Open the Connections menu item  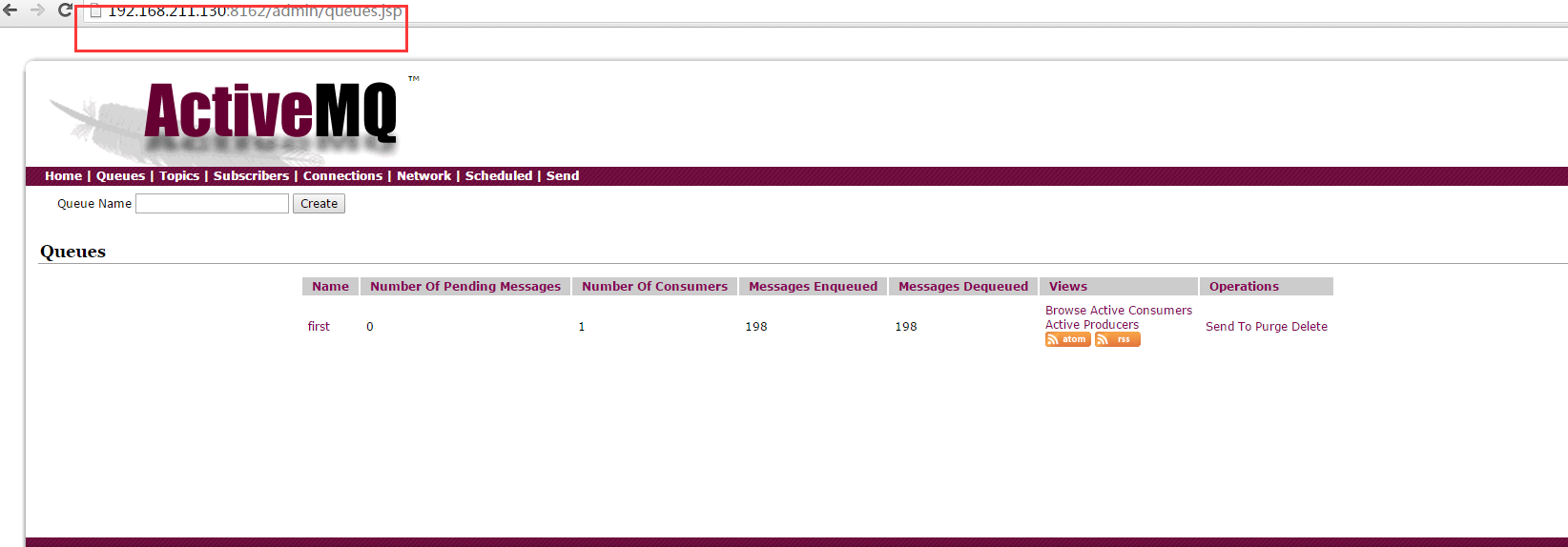(342, 176)
